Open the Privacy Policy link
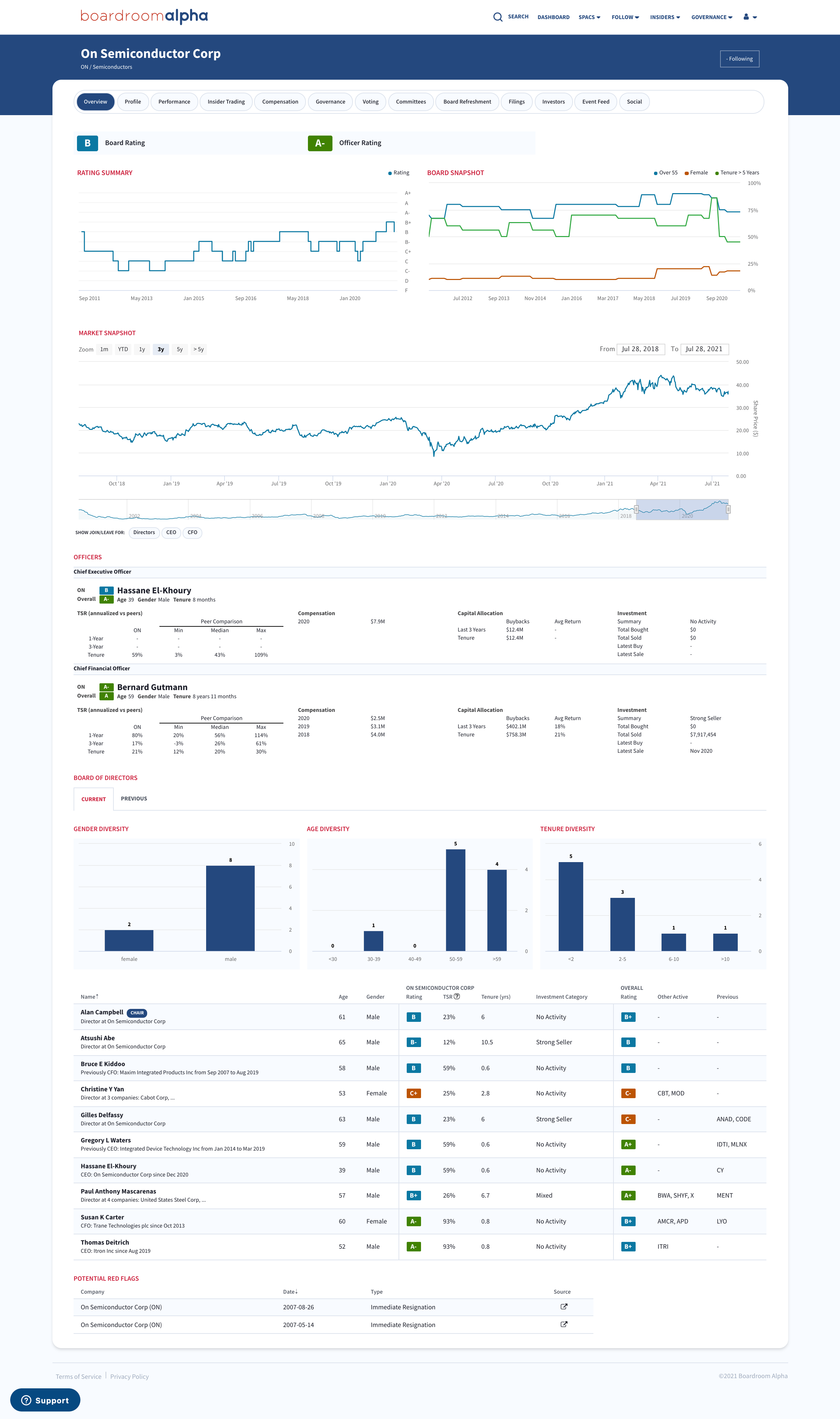The image size is (840, 1419). click(130, 1376)
